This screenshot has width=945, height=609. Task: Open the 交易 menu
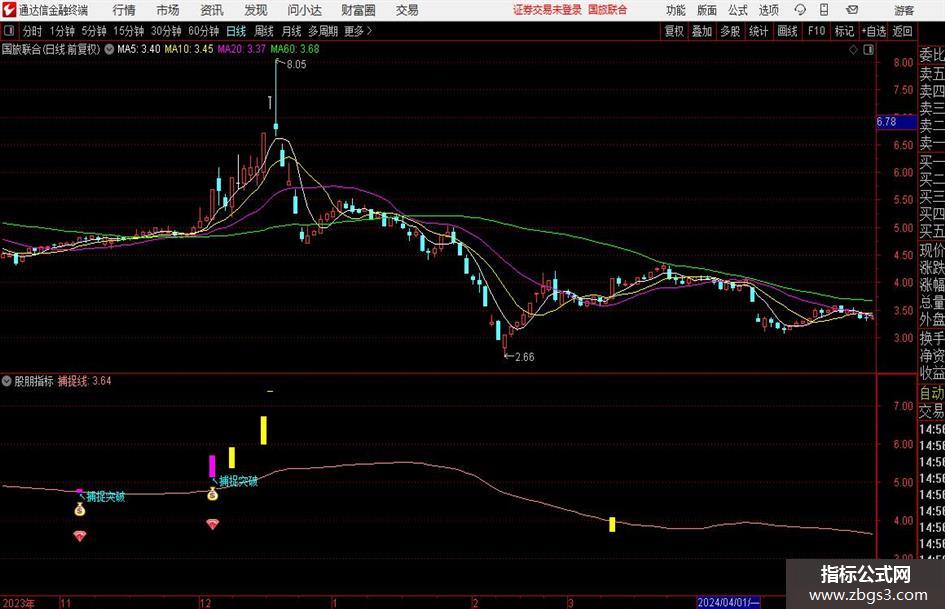[x=407, y=10]
